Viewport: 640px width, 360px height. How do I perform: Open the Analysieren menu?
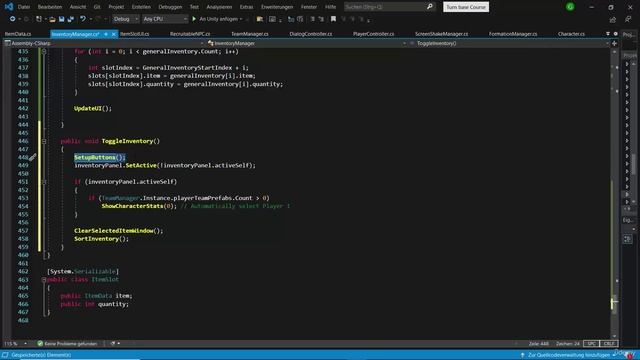point(219,7)
